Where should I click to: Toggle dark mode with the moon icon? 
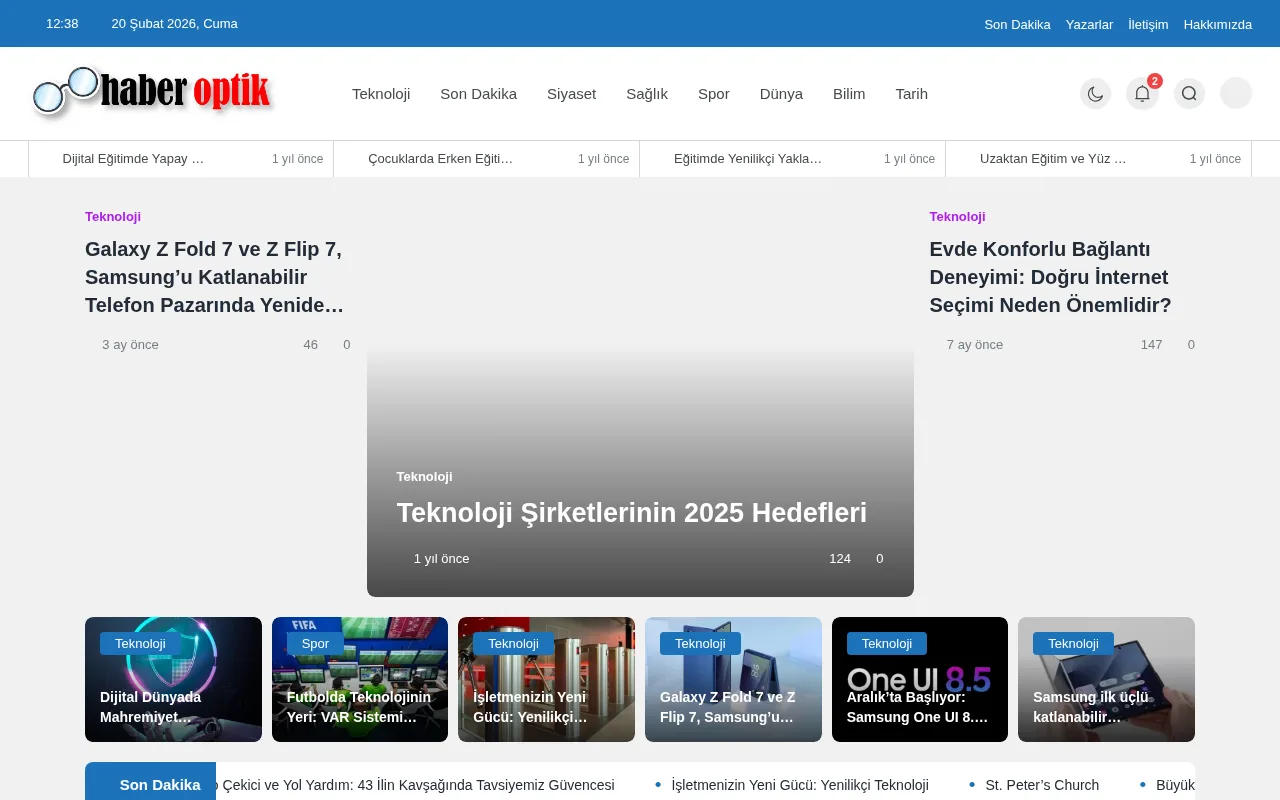coord(1095,93)
